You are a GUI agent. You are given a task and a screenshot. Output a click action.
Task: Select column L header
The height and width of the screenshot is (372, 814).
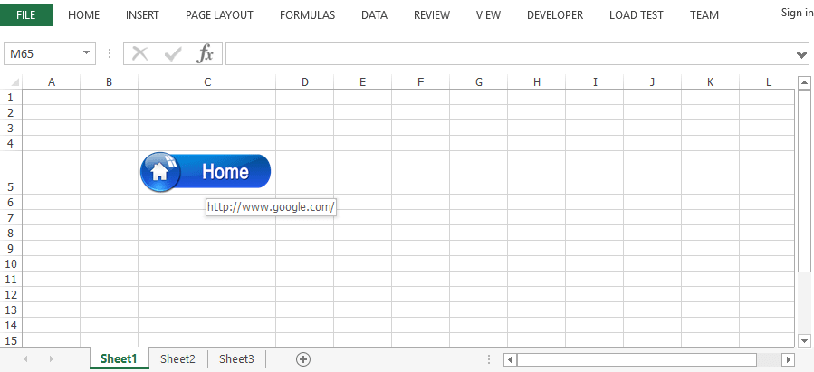tap(768, 82)
